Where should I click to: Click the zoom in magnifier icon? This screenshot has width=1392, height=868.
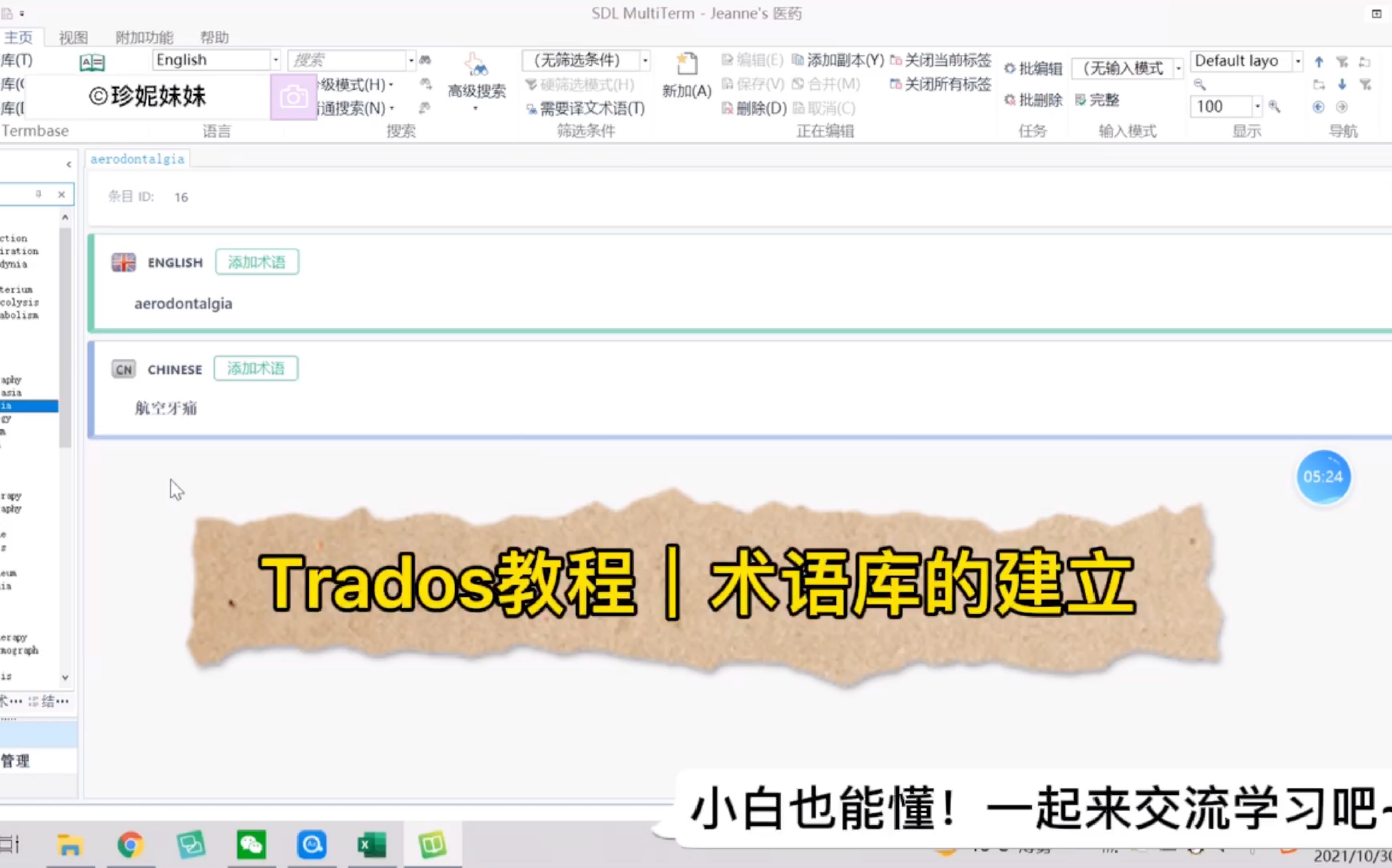[x=1274, y=106]
